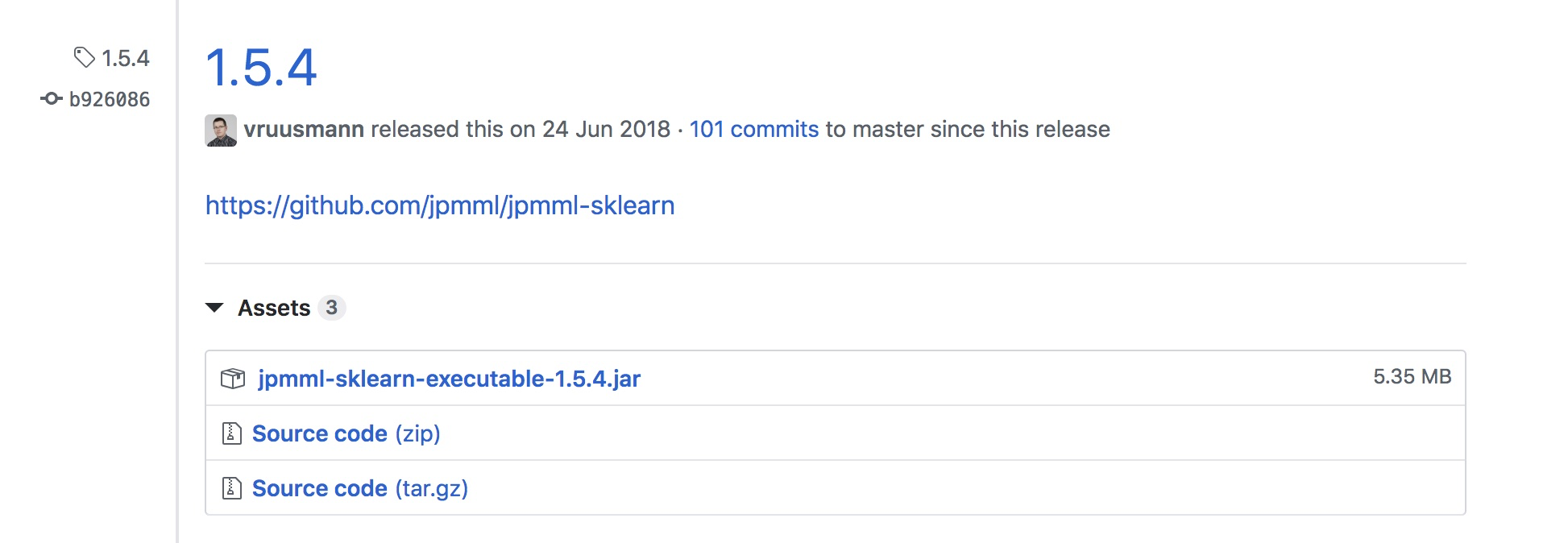Open the 1.5.4 tag label in sidebar
This screenshot has height=543, width=1568.
[126, 58]
